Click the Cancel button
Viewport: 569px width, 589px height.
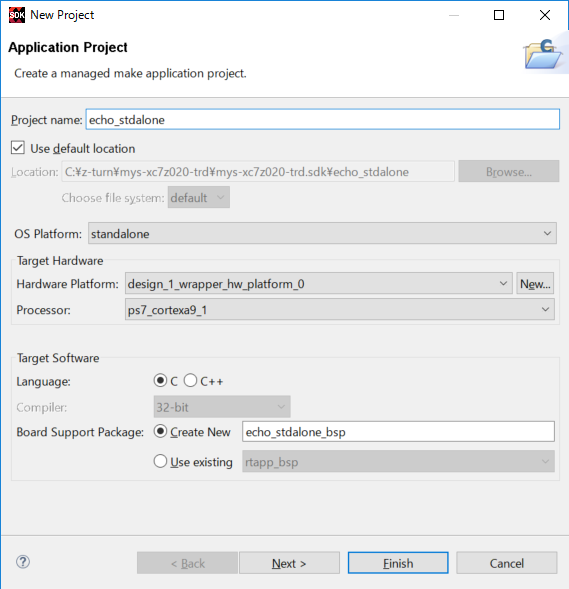pos(507,563)
